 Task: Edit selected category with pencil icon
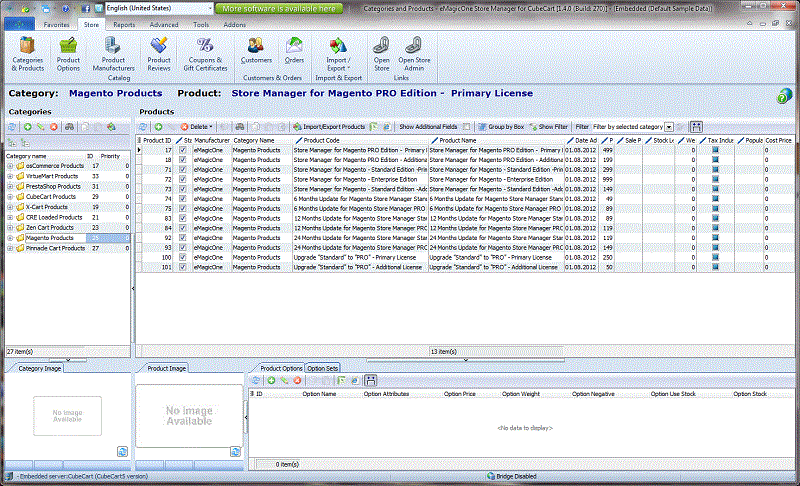pyautogui.click(x=40, y=127)
